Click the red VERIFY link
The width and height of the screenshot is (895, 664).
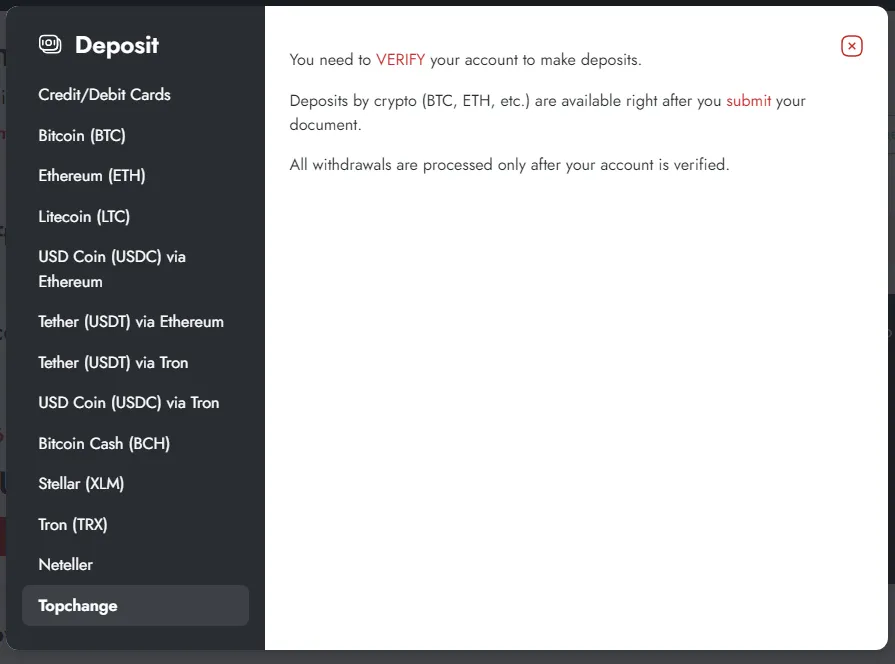click(400, 60)
